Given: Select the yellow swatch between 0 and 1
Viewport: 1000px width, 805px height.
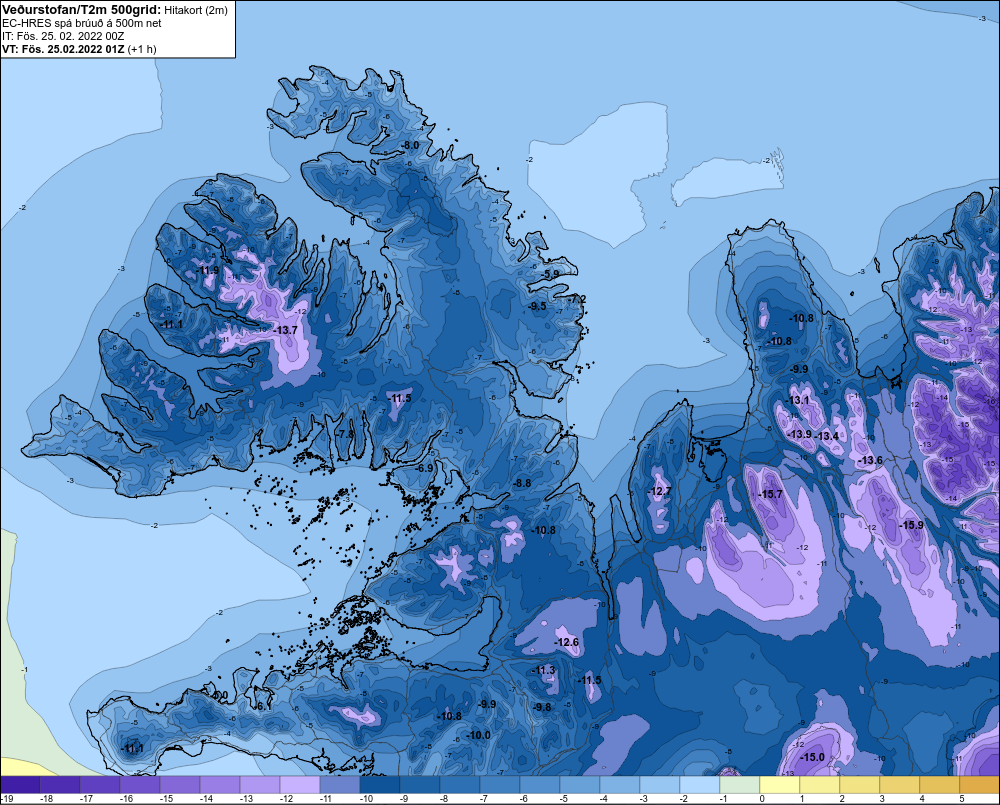Looking at the screenshot, I should click(779, 785).
